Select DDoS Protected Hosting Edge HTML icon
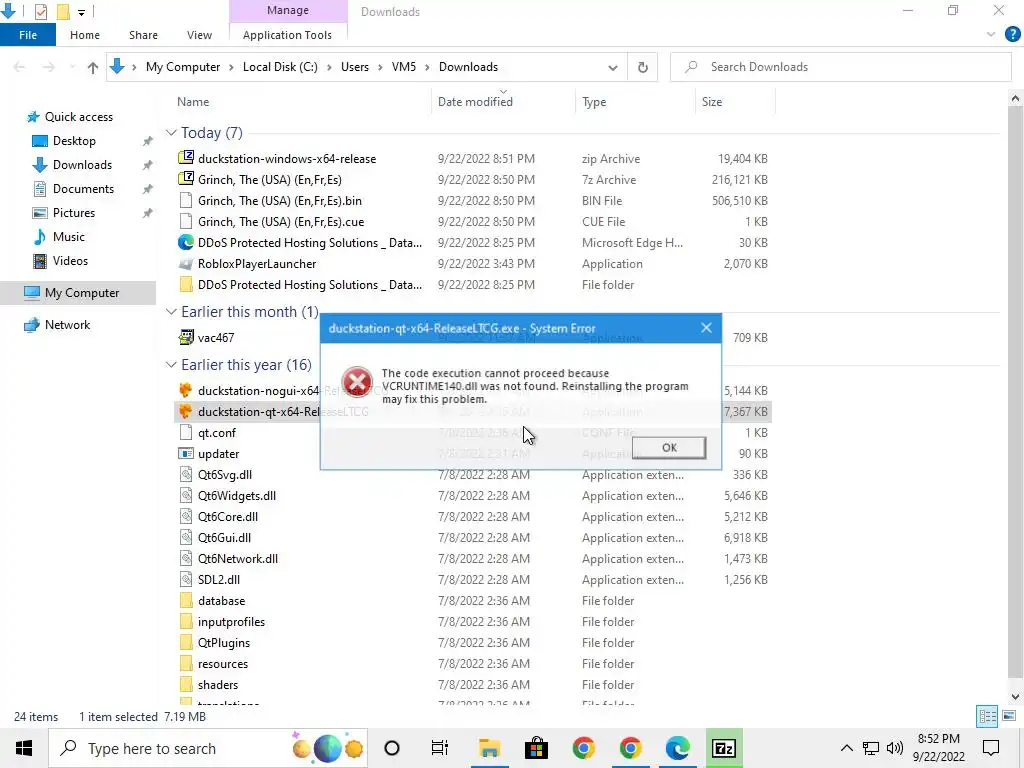This screenshot has width=1024, height=768. [x=185, y=242]
